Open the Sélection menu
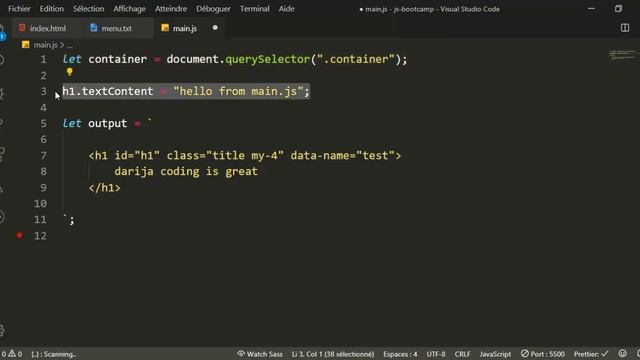This screenshot has height=360, width=640. (x=89, y=9)
